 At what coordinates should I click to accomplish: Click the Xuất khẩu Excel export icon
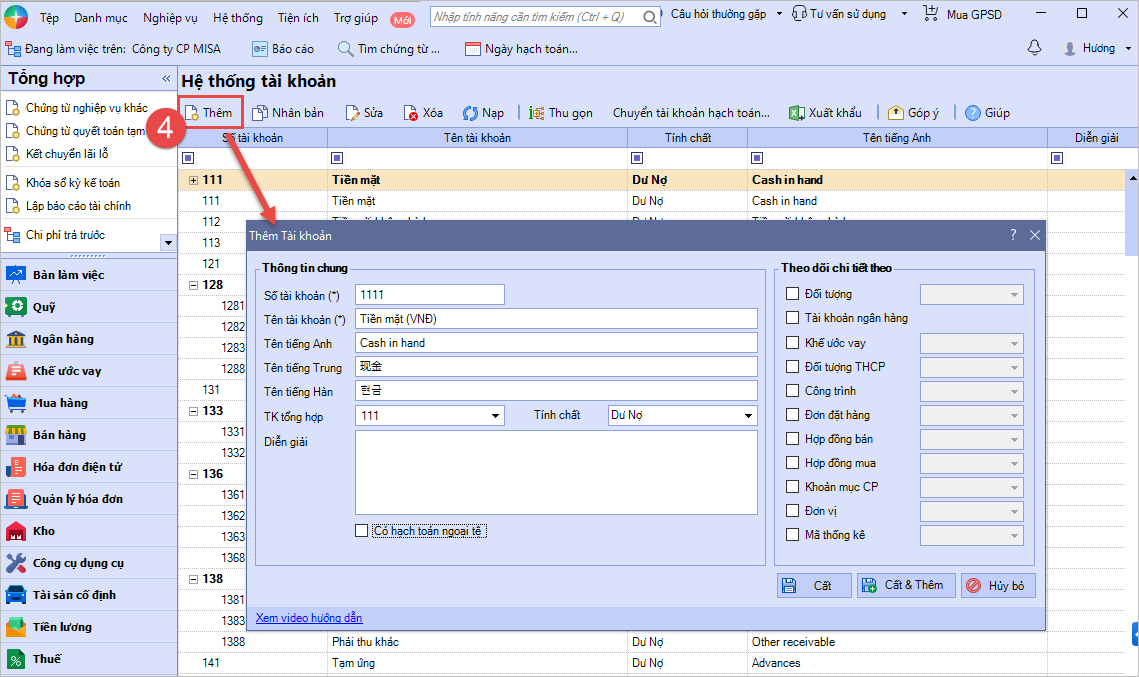click(x=797, y=113)
